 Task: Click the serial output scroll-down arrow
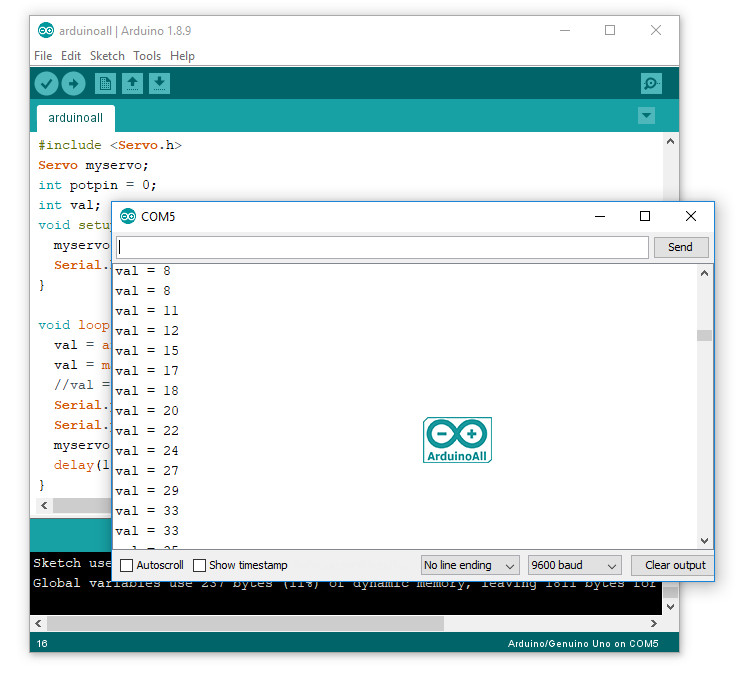(x=704, y=541)
